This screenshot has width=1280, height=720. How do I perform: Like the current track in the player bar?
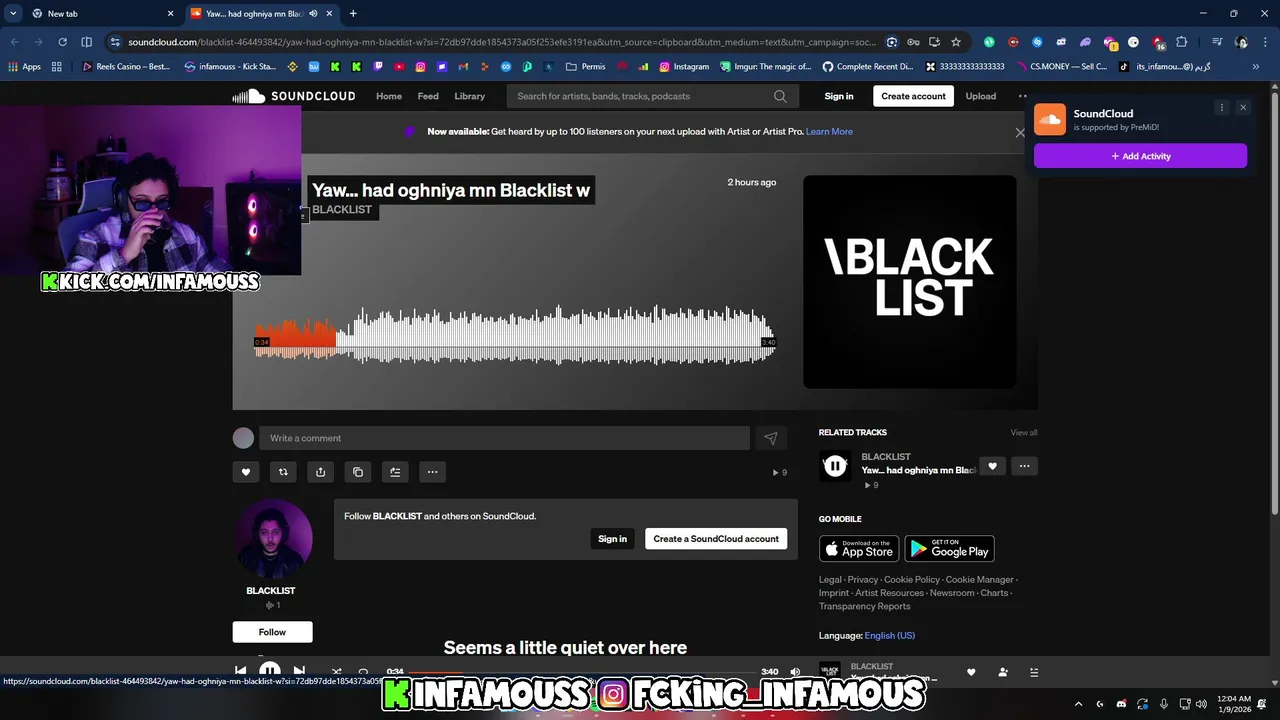tap(971, 672)
